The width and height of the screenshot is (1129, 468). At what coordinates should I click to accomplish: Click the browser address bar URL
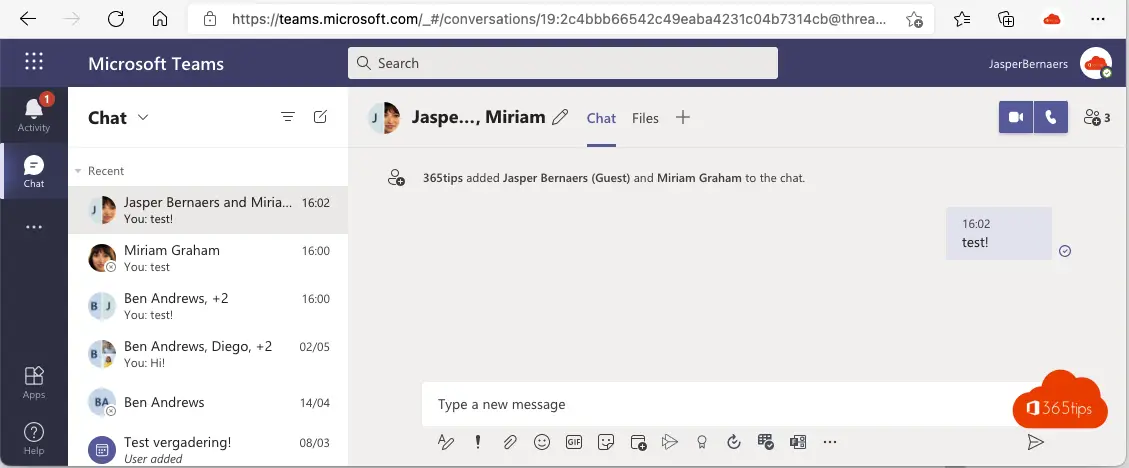coord(559,19)
